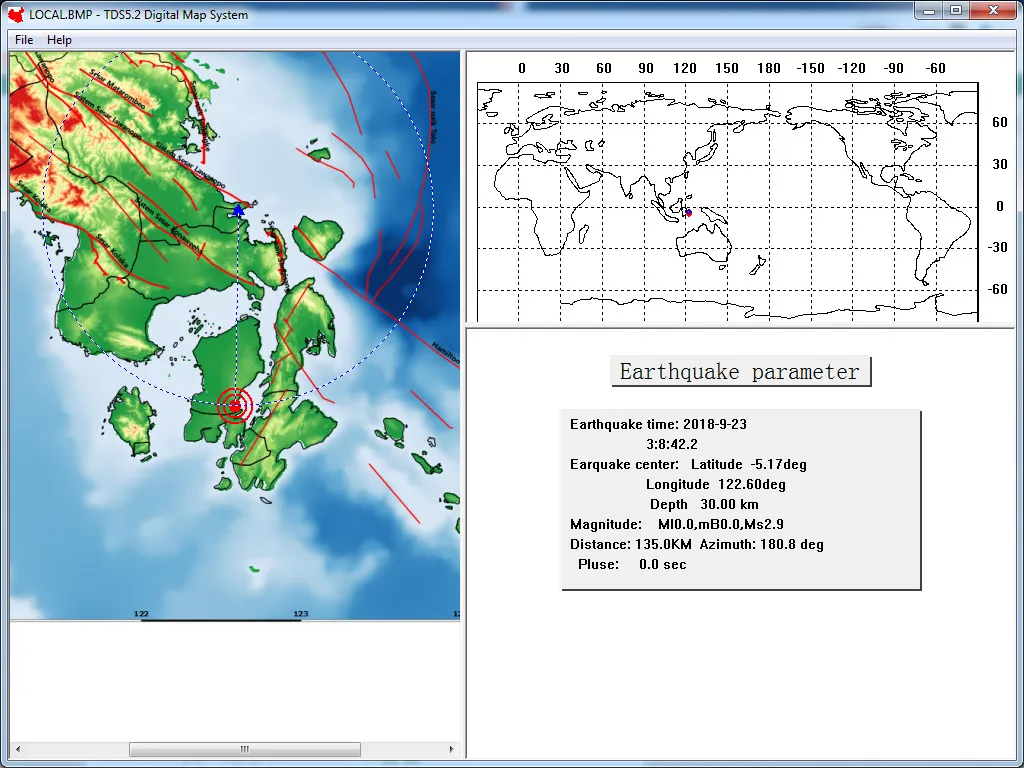Click the scrollbar right arrow
Viewport: 1024px width, 768px height.
tap(453, 749)
